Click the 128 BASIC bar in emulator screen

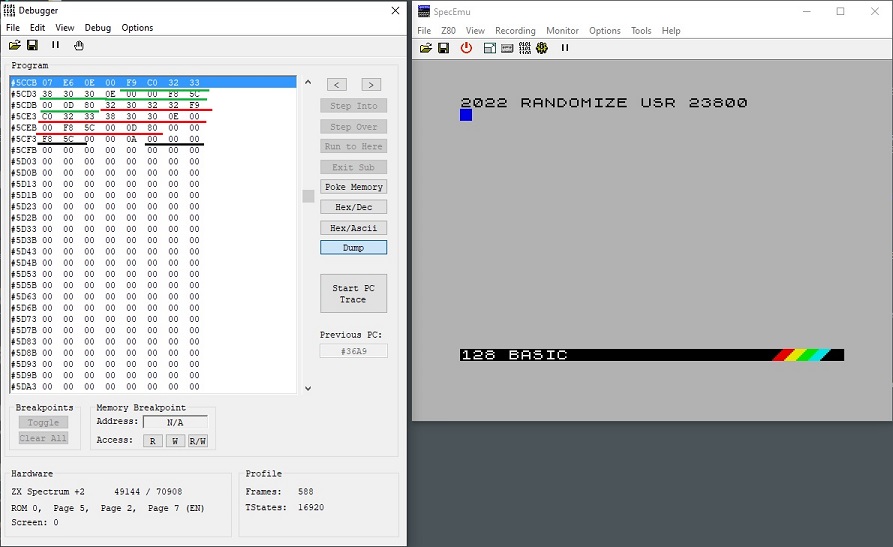652,355
